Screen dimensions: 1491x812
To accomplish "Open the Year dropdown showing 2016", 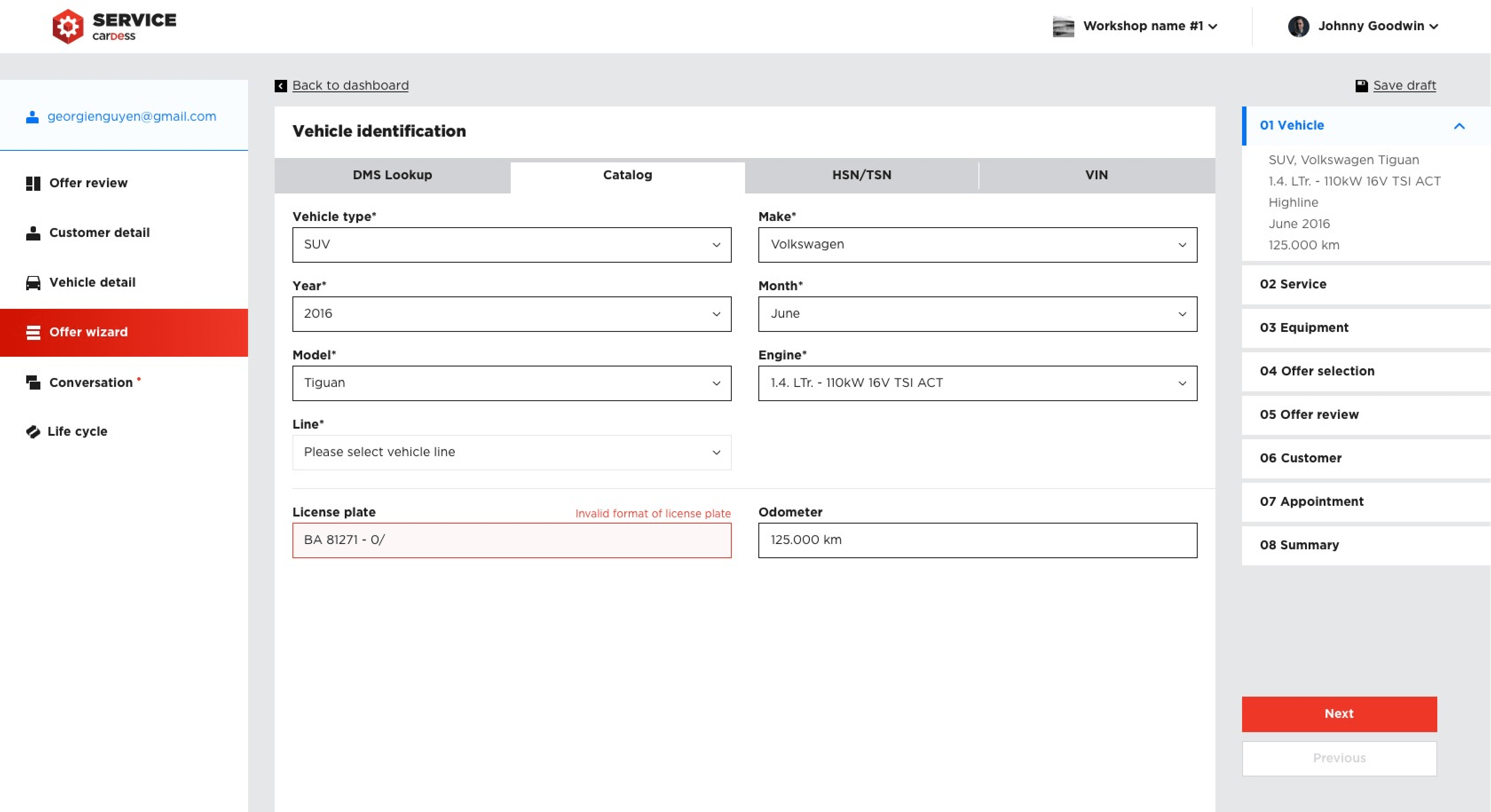I will coord(512,314).
